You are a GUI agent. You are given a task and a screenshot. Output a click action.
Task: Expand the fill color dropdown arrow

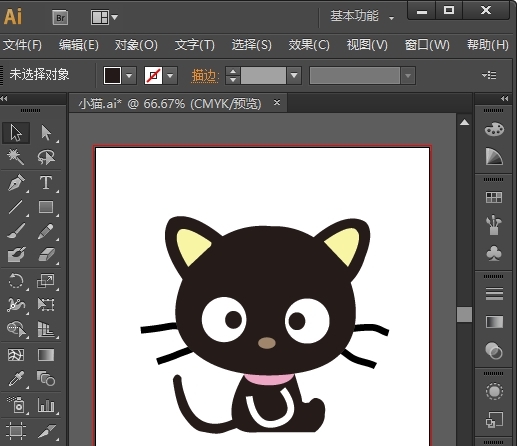click(129, 75)
